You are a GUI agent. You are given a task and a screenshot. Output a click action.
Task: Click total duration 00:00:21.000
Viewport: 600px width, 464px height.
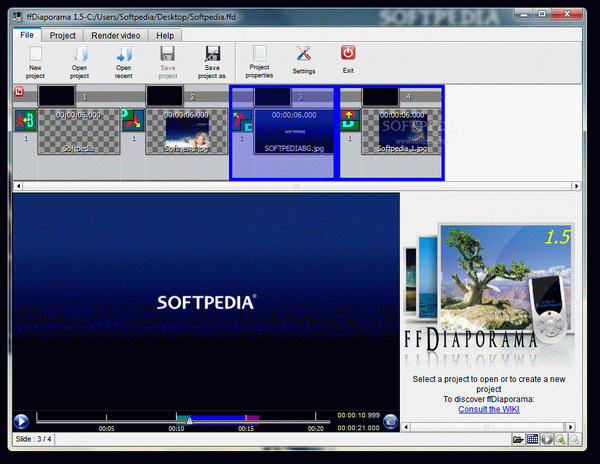click(358, 428)
